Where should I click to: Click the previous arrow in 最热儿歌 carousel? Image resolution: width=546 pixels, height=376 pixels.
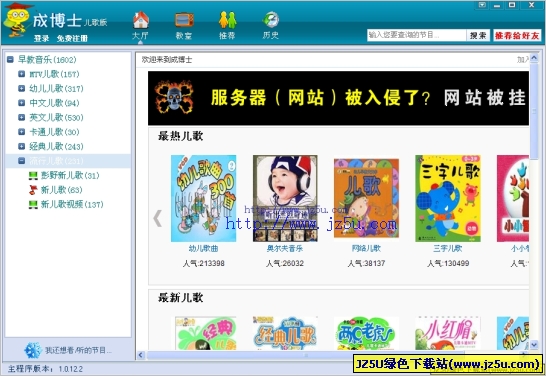158,219
